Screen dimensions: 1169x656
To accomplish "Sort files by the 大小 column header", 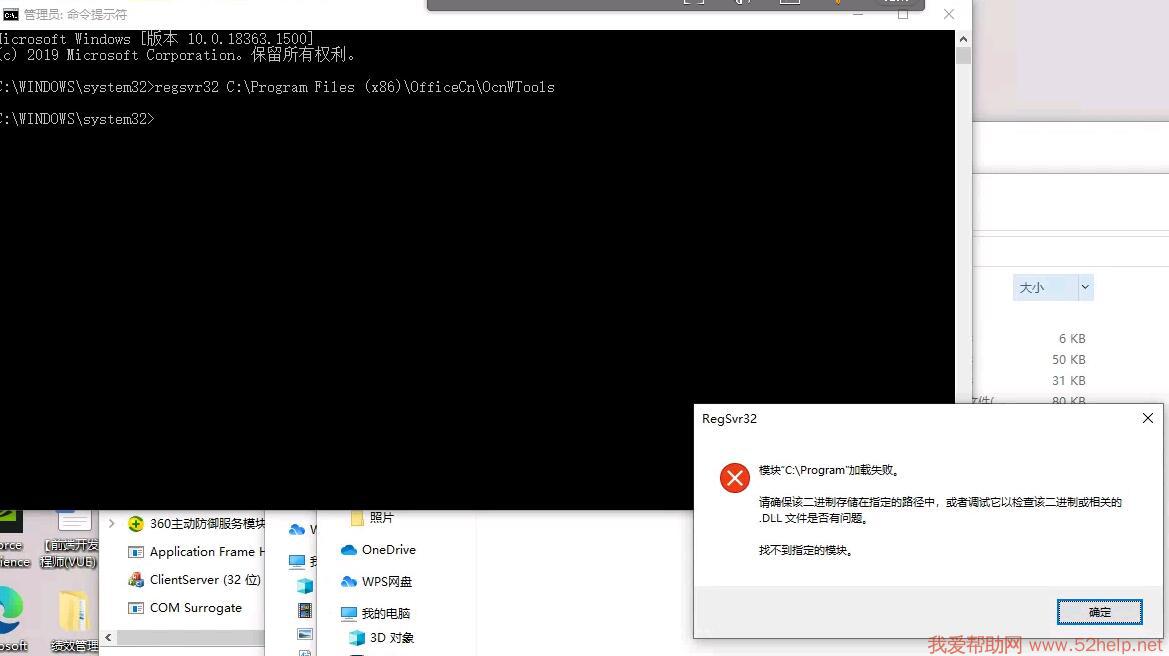I will [1040, 288].
